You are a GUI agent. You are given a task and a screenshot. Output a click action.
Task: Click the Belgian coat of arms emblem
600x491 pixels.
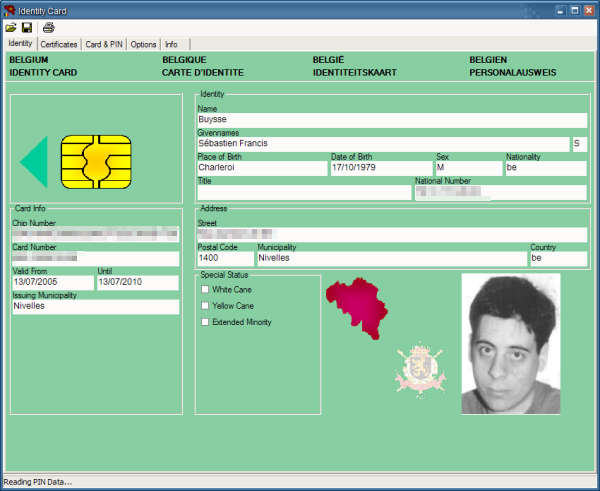point(420,370)
